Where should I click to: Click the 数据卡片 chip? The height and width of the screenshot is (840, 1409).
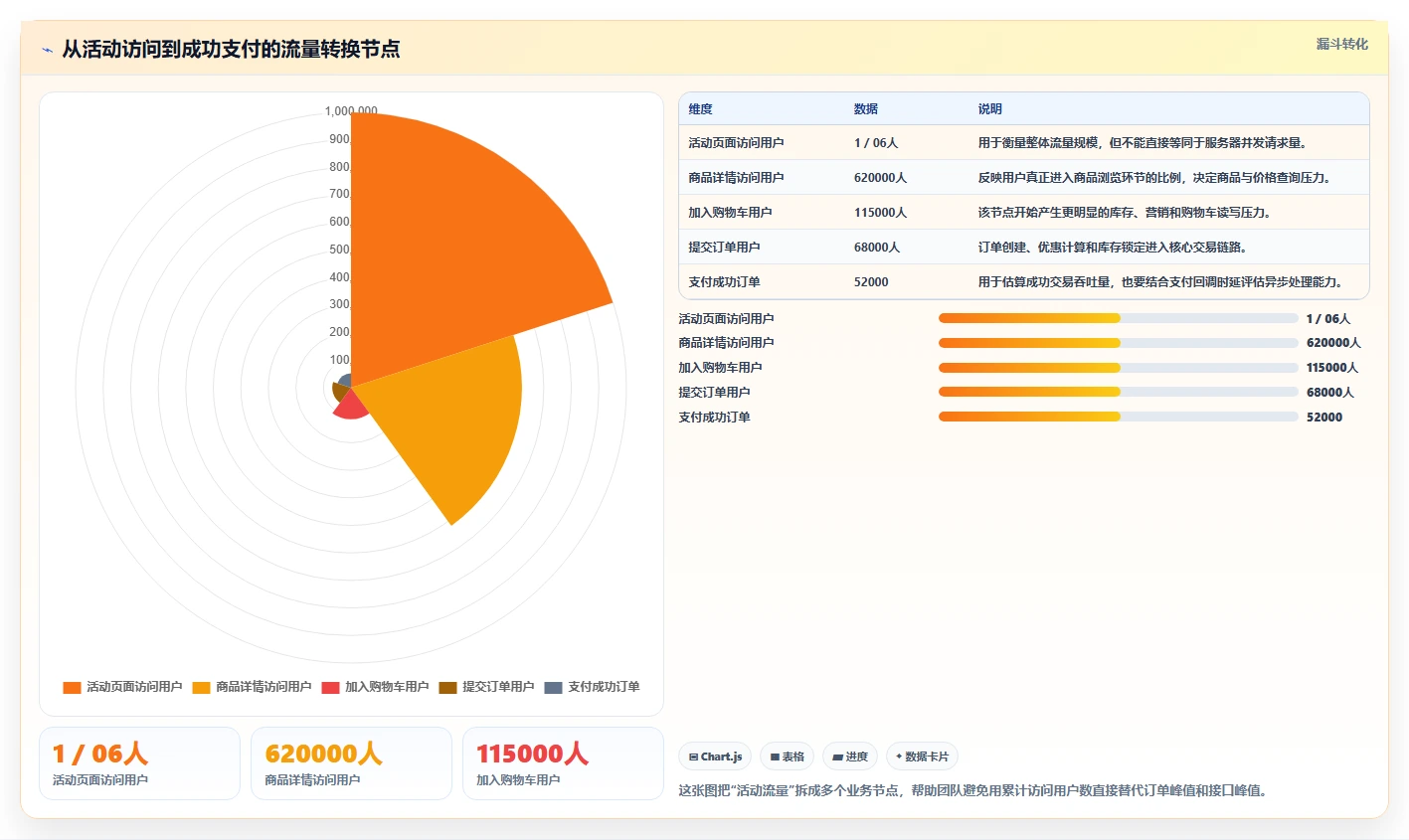(922, 756)
